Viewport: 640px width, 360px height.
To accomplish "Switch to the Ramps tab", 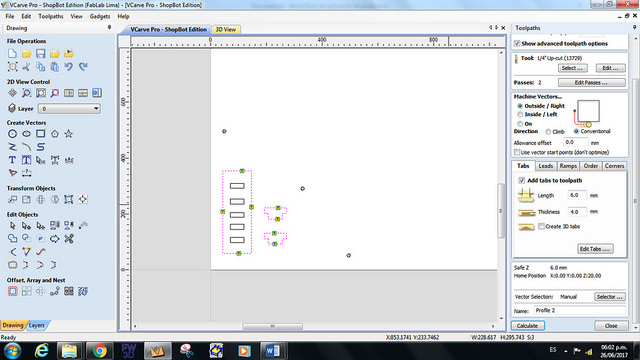I will (x=568, y=166).
